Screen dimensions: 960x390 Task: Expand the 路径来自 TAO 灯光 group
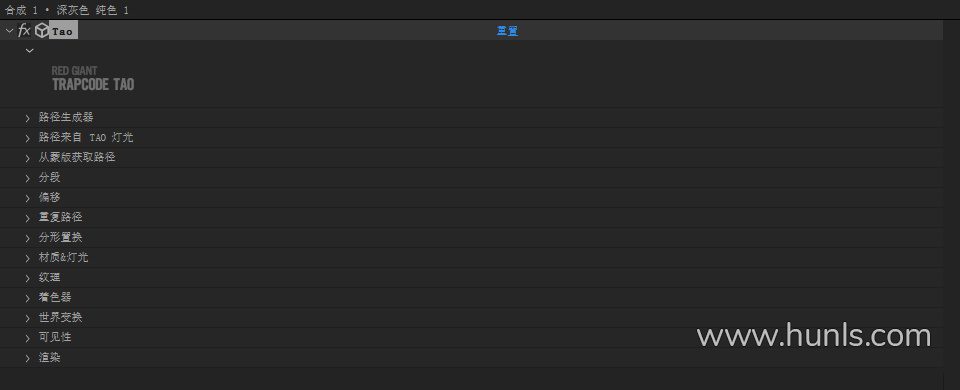click(x=28, y=138)
